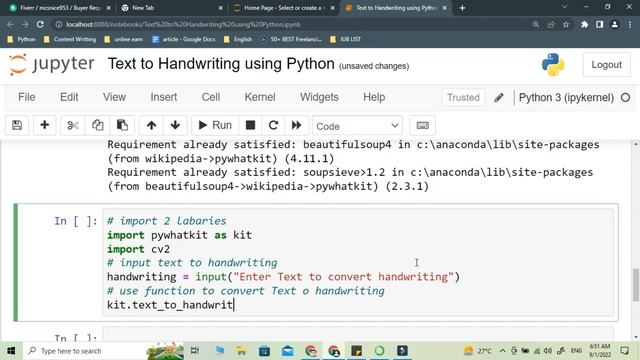Open the Chrome three-dot menu
Screen dimensions: 640x360
pos(629,24)
